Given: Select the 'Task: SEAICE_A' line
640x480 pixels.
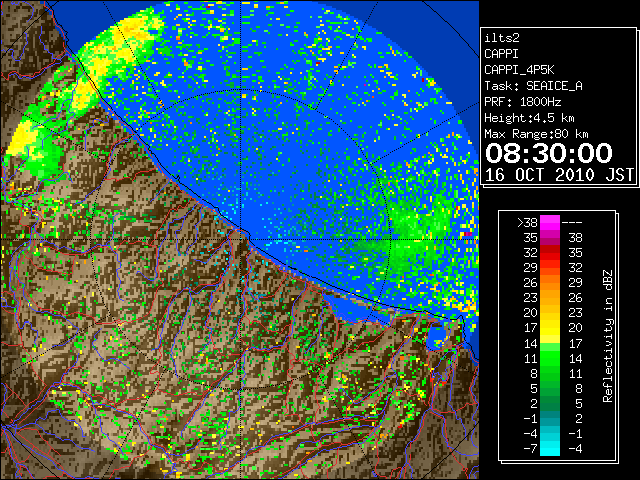Looking at the screenshot, I should point(533,86).
